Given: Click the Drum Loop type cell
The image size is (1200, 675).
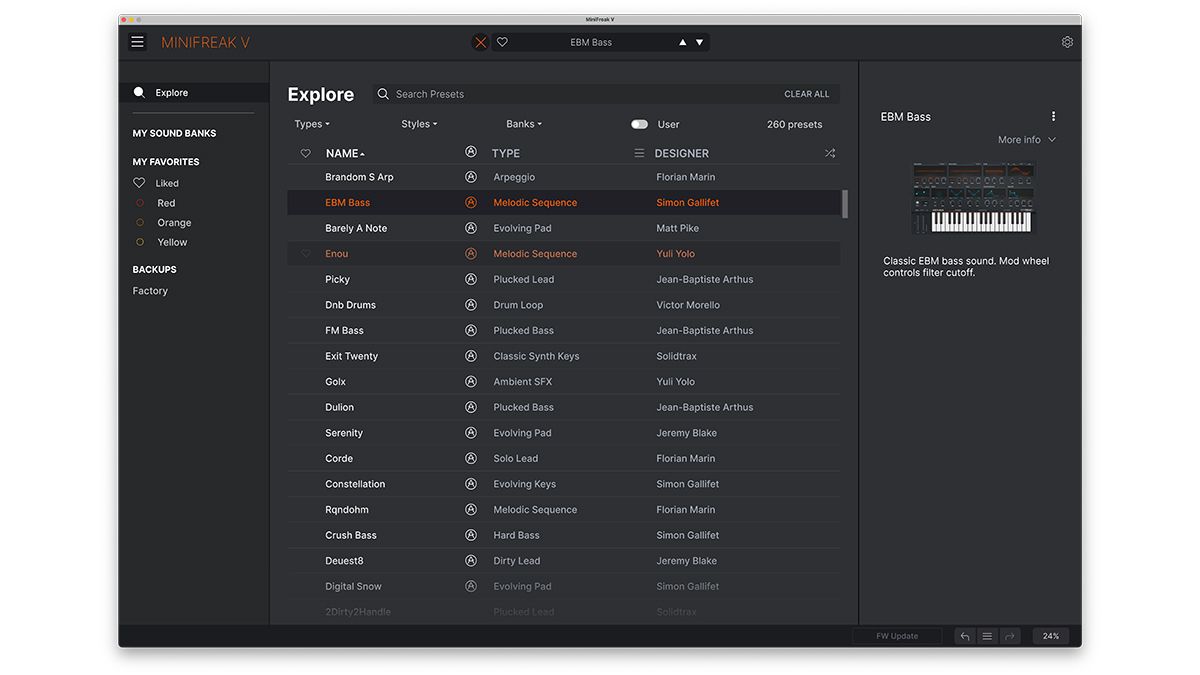Looking at the screenshot, I should click(518, 305).
